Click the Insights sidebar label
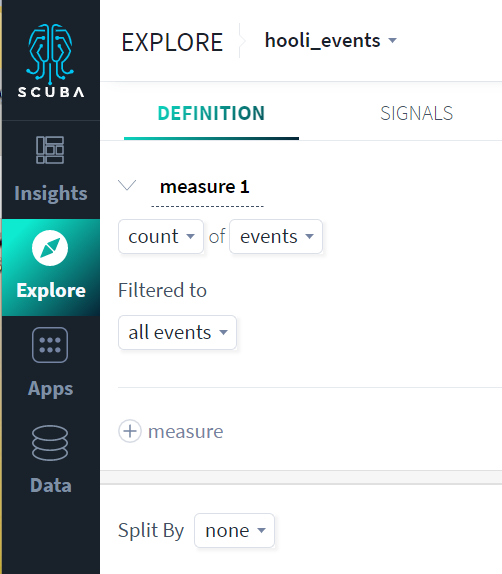Viewport: 502px width, 574px height. point(51,193)
